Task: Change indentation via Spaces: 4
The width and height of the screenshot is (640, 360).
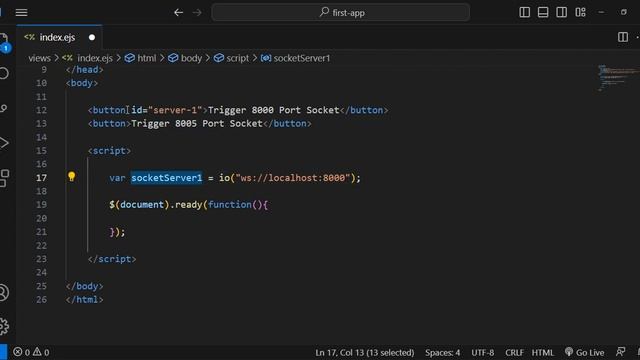Action: (x=442, y=352)
